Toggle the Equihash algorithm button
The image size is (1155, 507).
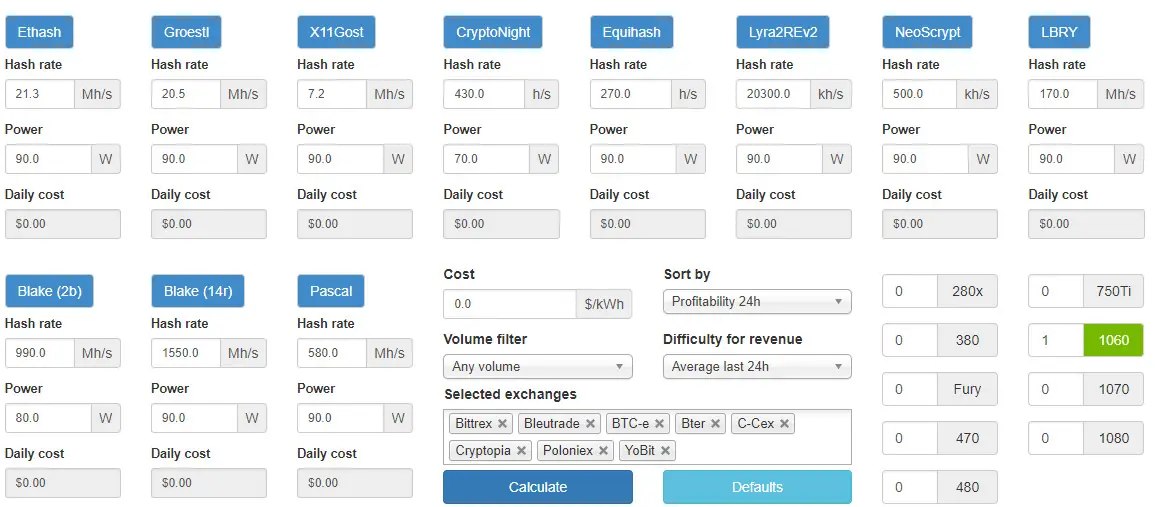point(631,32)
